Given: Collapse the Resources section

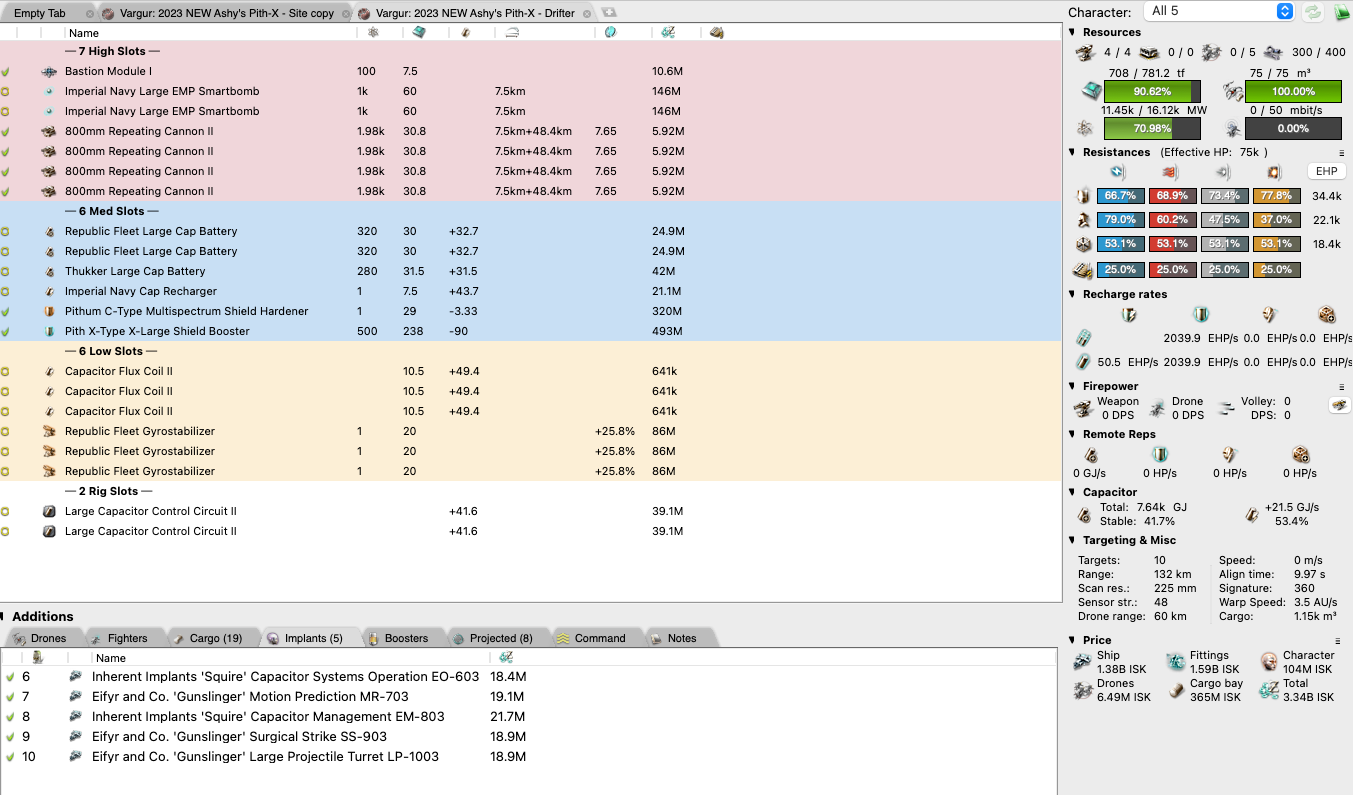Looking at the screenshot, I should pyautogui.click(x=1073, y=32).
